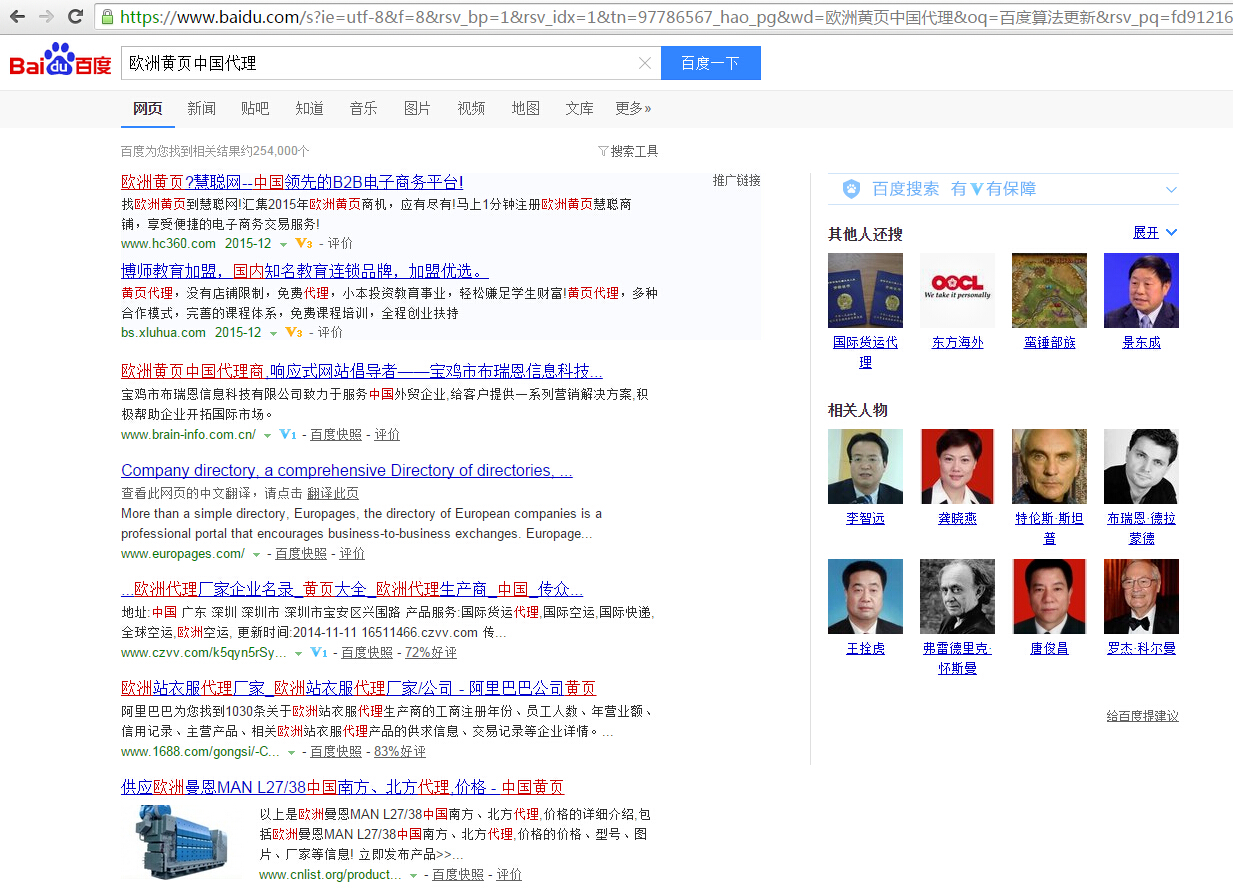This screenshot has width=1233, height=889.
Task: Expand the 百度搜索 guarantee panel chevron
Action: coord(1171,189)
